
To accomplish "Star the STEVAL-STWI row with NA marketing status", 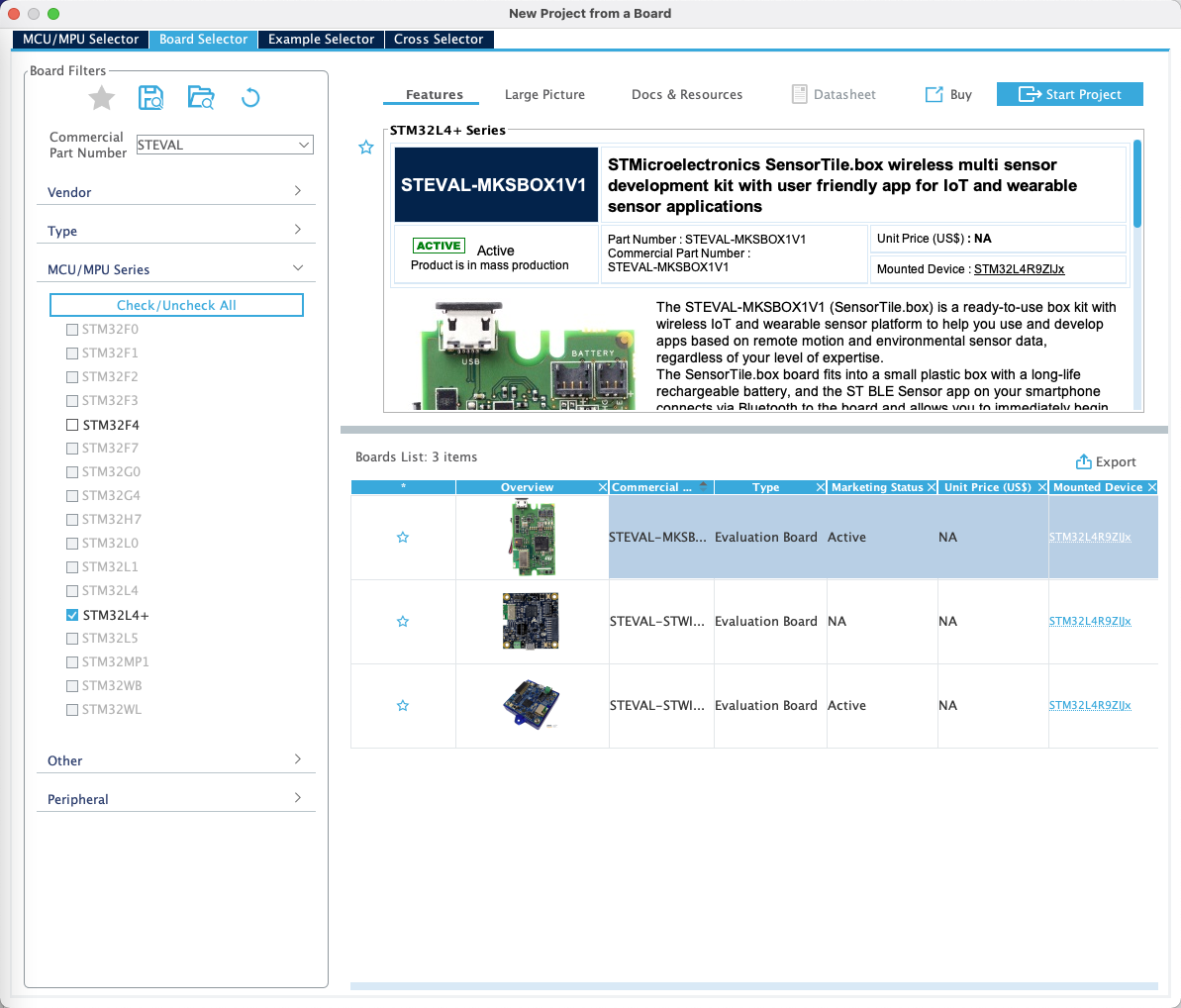I will point(403,622).
